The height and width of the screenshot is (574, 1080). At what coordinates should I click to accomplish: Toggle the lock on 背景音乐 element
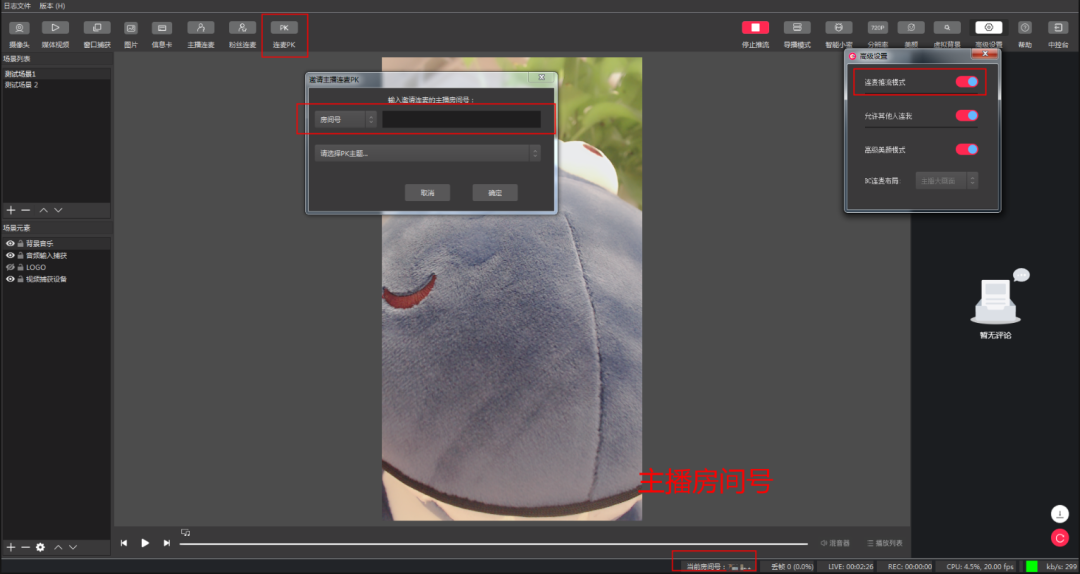pyautogui.click(x=21, y=243)
